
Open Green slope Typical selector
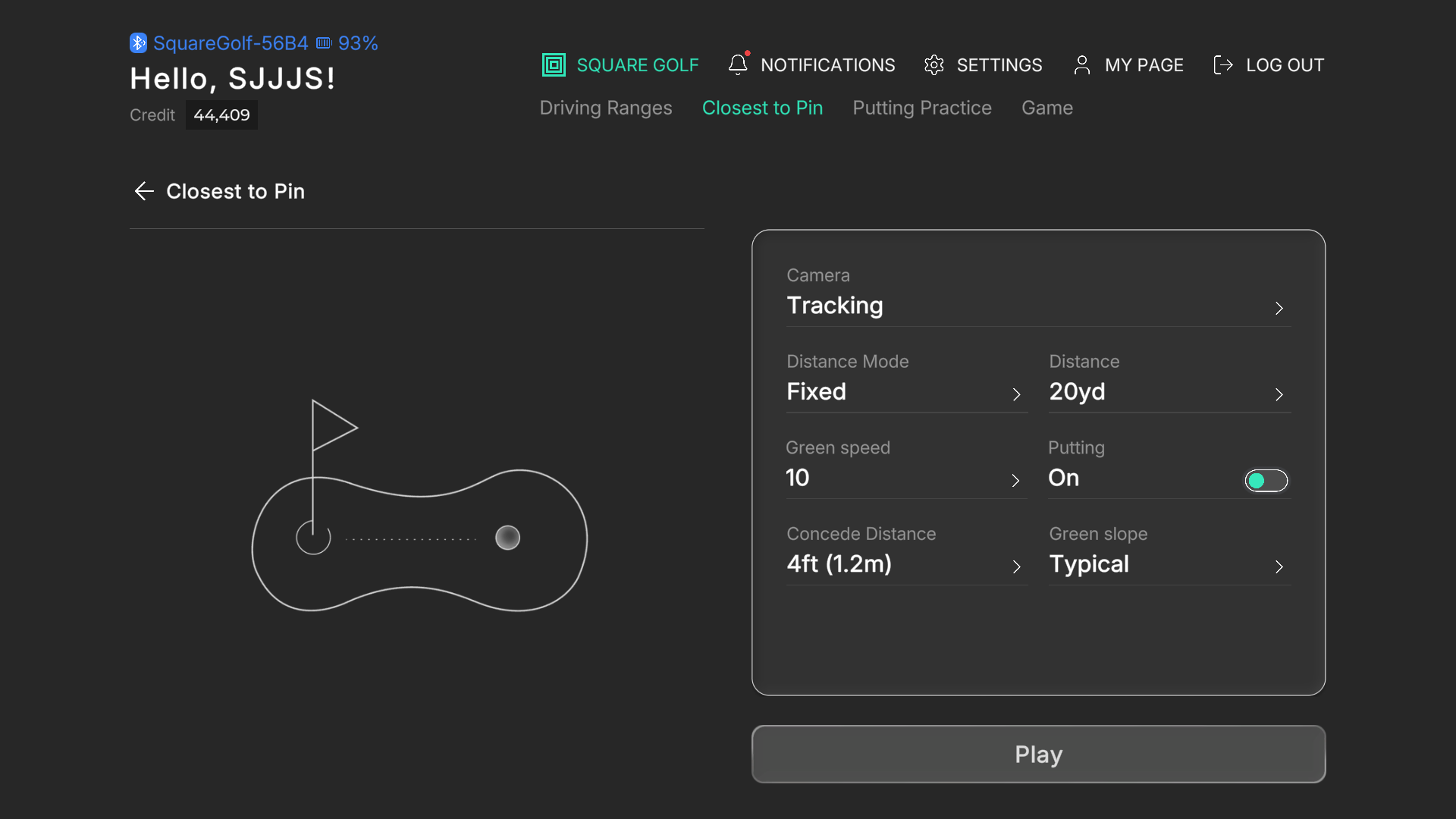click(1169, 554)
